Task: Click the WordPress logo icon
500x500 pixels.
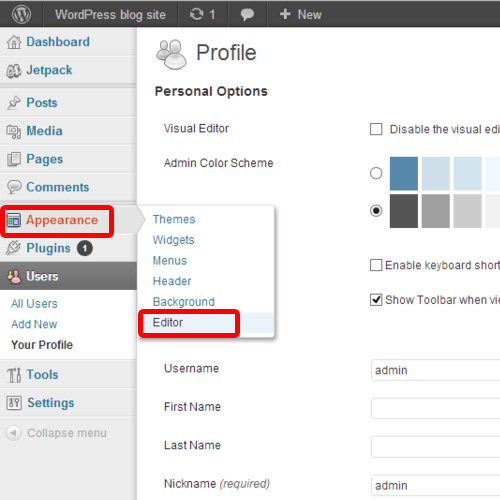Action: (x=21, y=14)
